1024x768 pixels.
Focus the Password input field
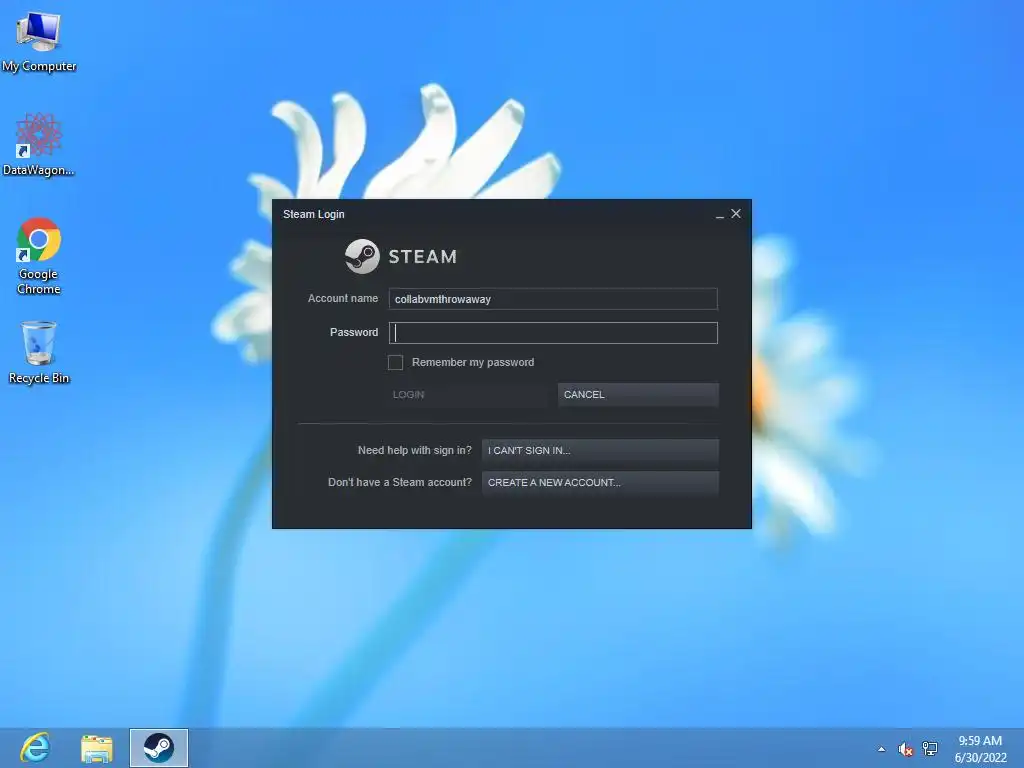pos(553,333)
